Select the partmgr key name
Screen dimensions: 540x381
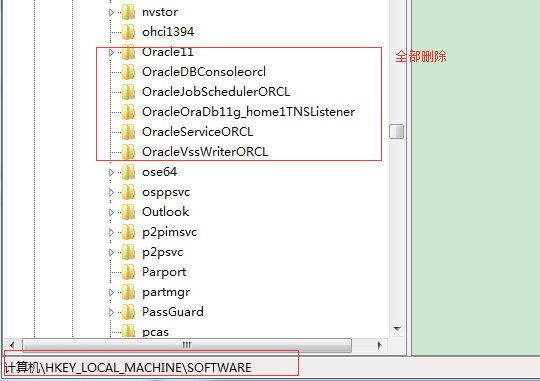click(166, 292)
